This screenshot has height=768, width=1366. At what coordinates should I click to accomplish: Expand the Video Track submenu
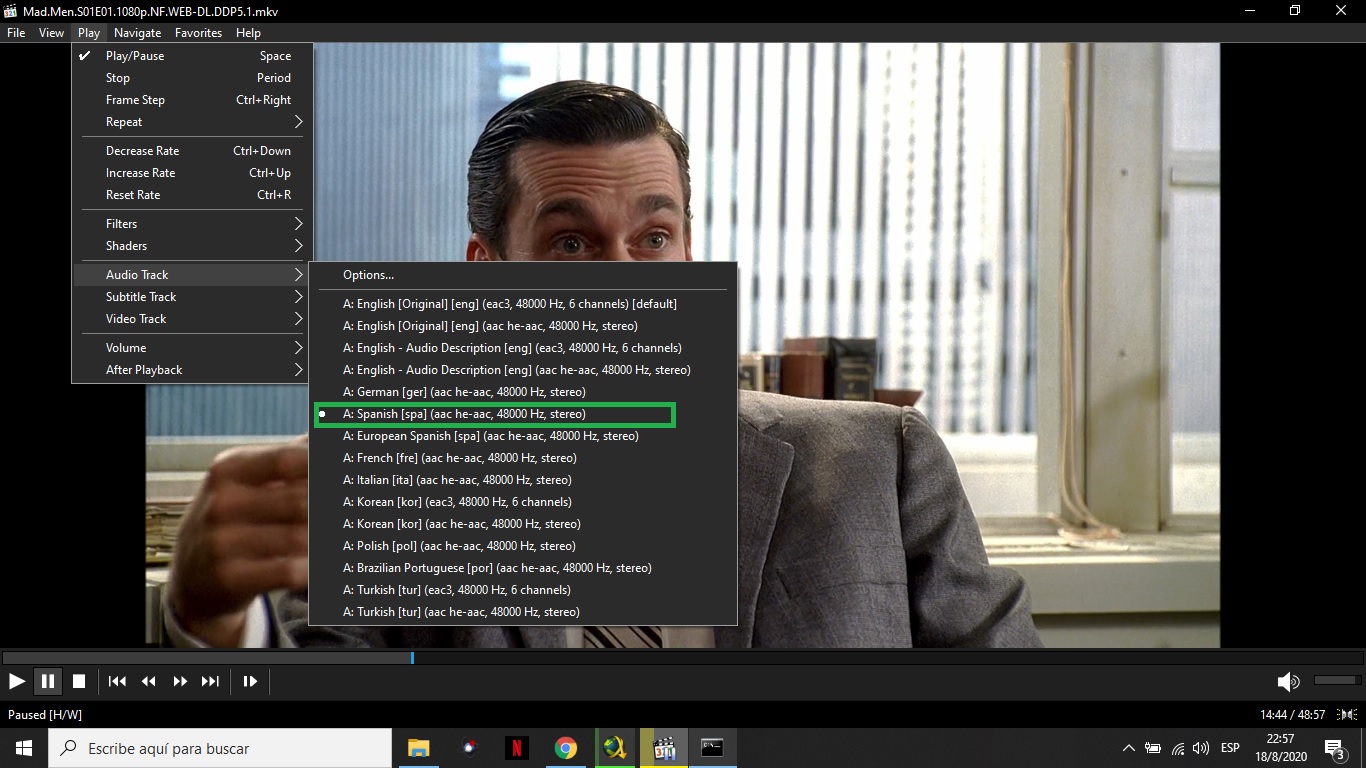[192, 319]
